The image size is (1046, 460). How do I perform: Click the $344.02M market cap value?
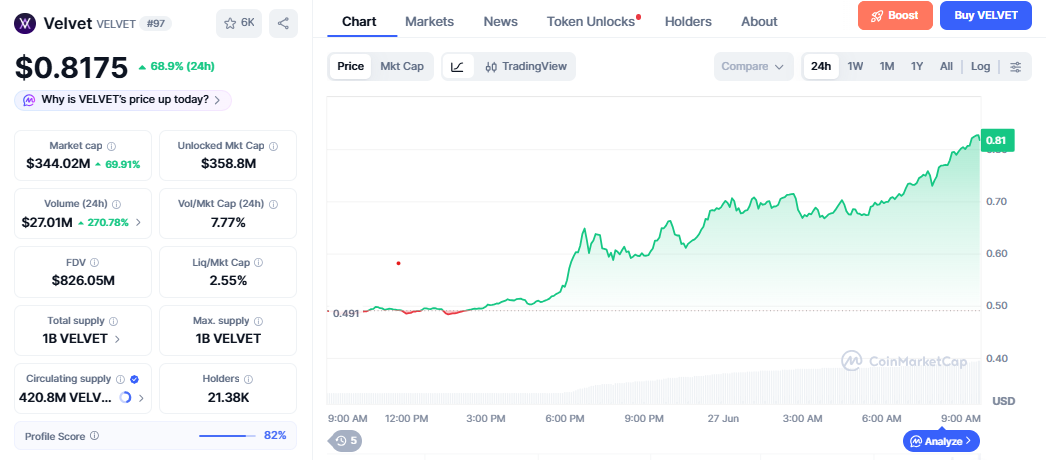coord(58,164)
